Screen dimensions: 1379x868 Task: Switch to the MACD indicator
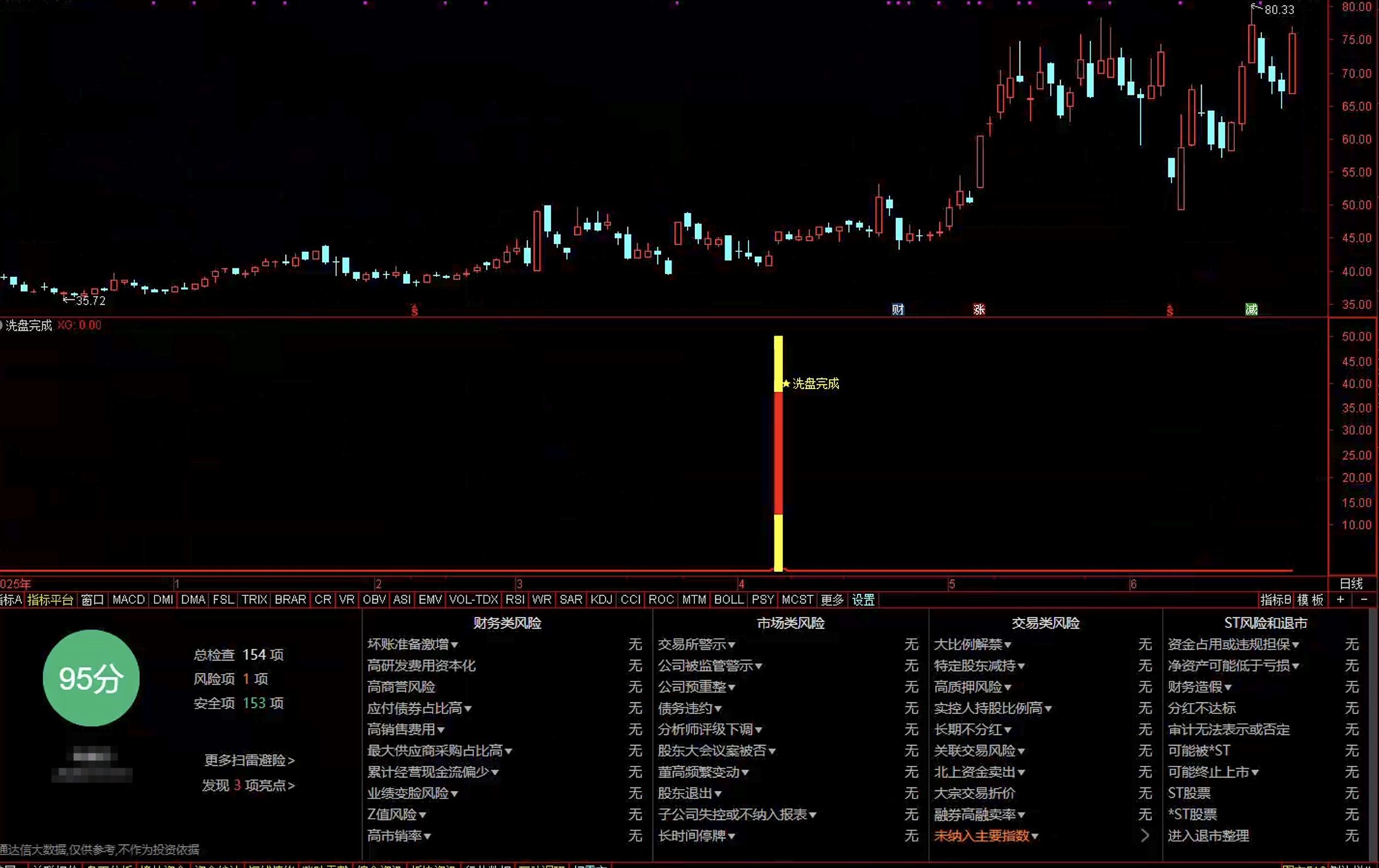[129, 599]
